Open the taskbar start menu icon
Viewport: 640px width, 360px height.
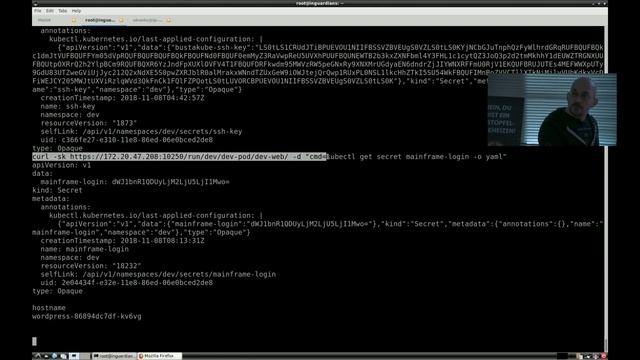coord(38,356)
